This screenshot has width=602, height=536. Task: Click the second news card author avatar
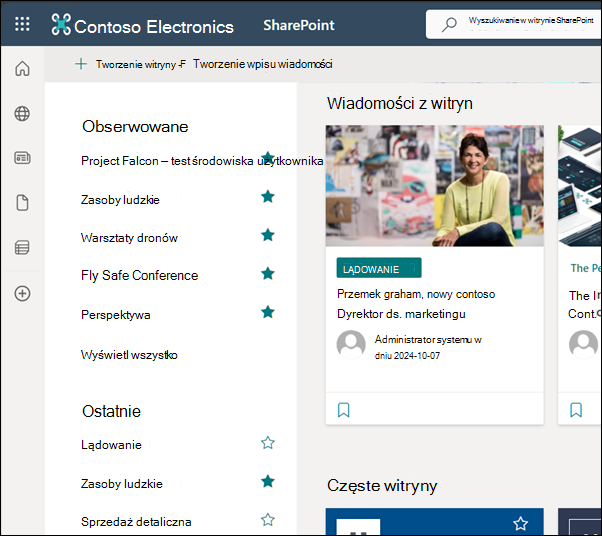point(584,344)
